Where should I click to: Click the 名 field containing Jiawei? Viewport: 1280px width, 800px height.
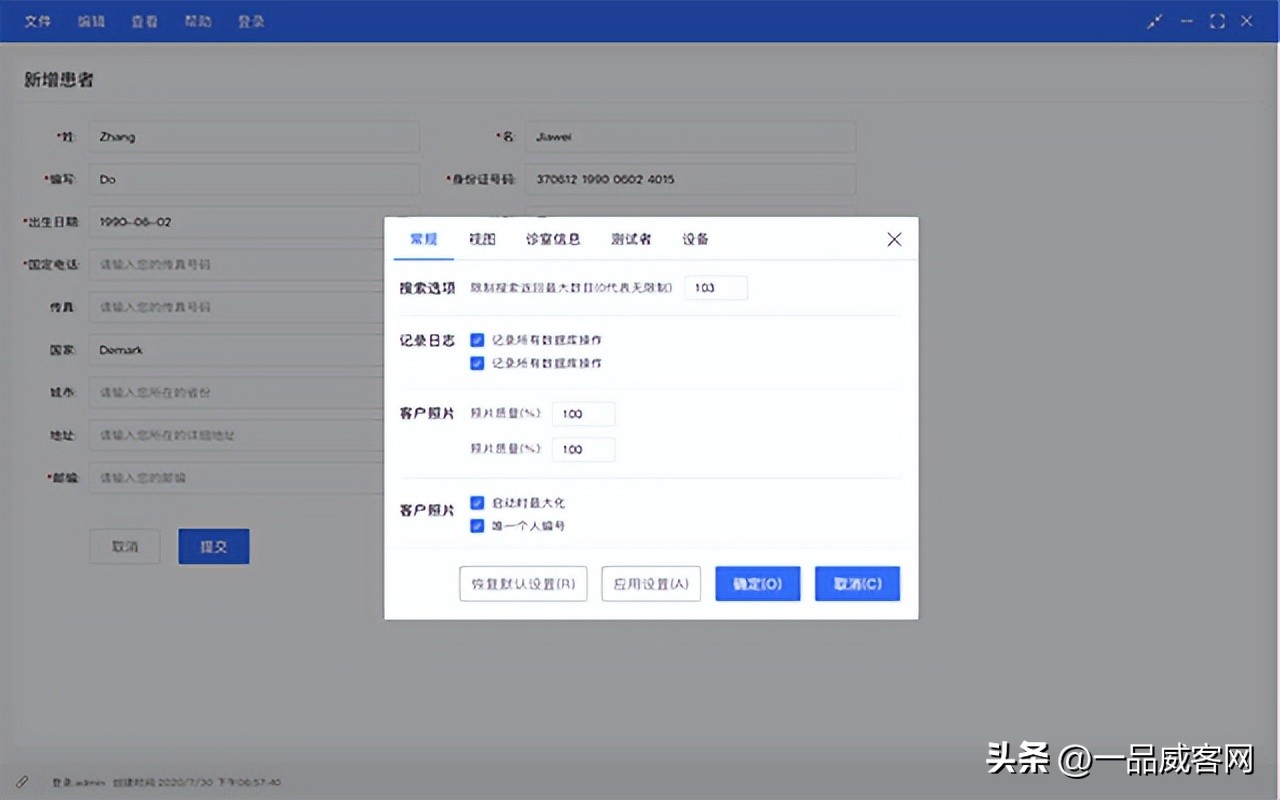coord(690,137)
